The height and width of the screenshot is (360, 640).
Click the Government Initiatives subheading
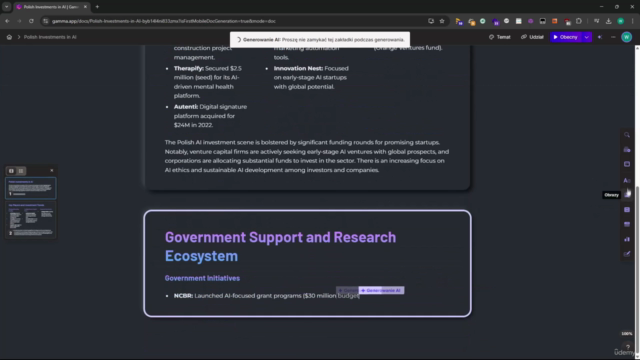pyautogui.click(x=202, y=278)
